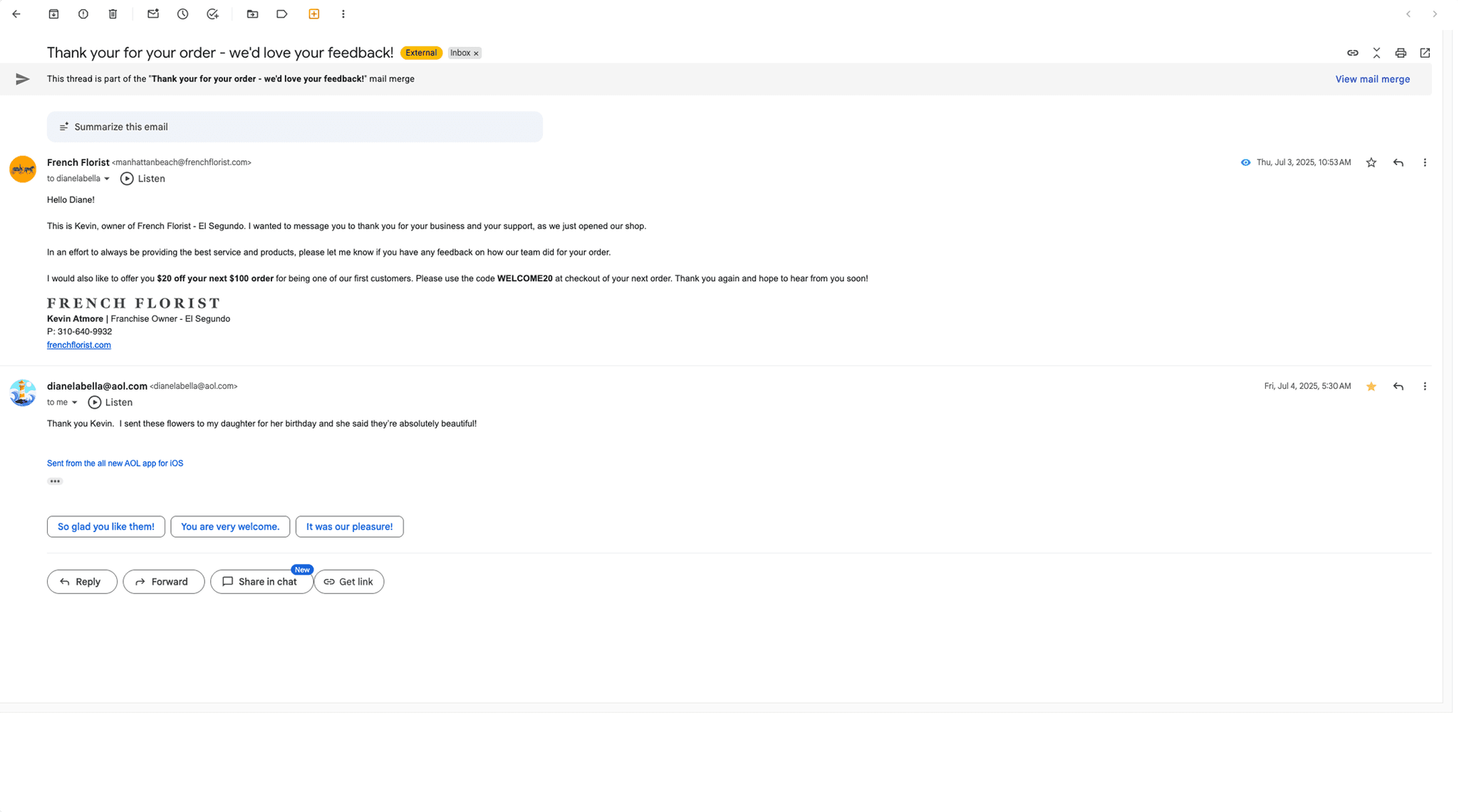Open toolbar More options menu
Image resolution: width=1459 pixels, height=812 pixels.
click(343, 14)
